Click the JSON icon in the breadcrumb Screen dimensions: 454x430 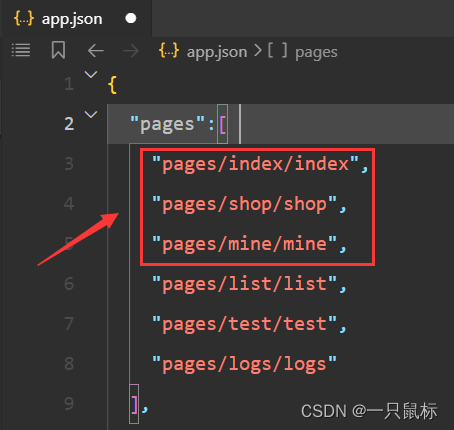coord(169,51)
